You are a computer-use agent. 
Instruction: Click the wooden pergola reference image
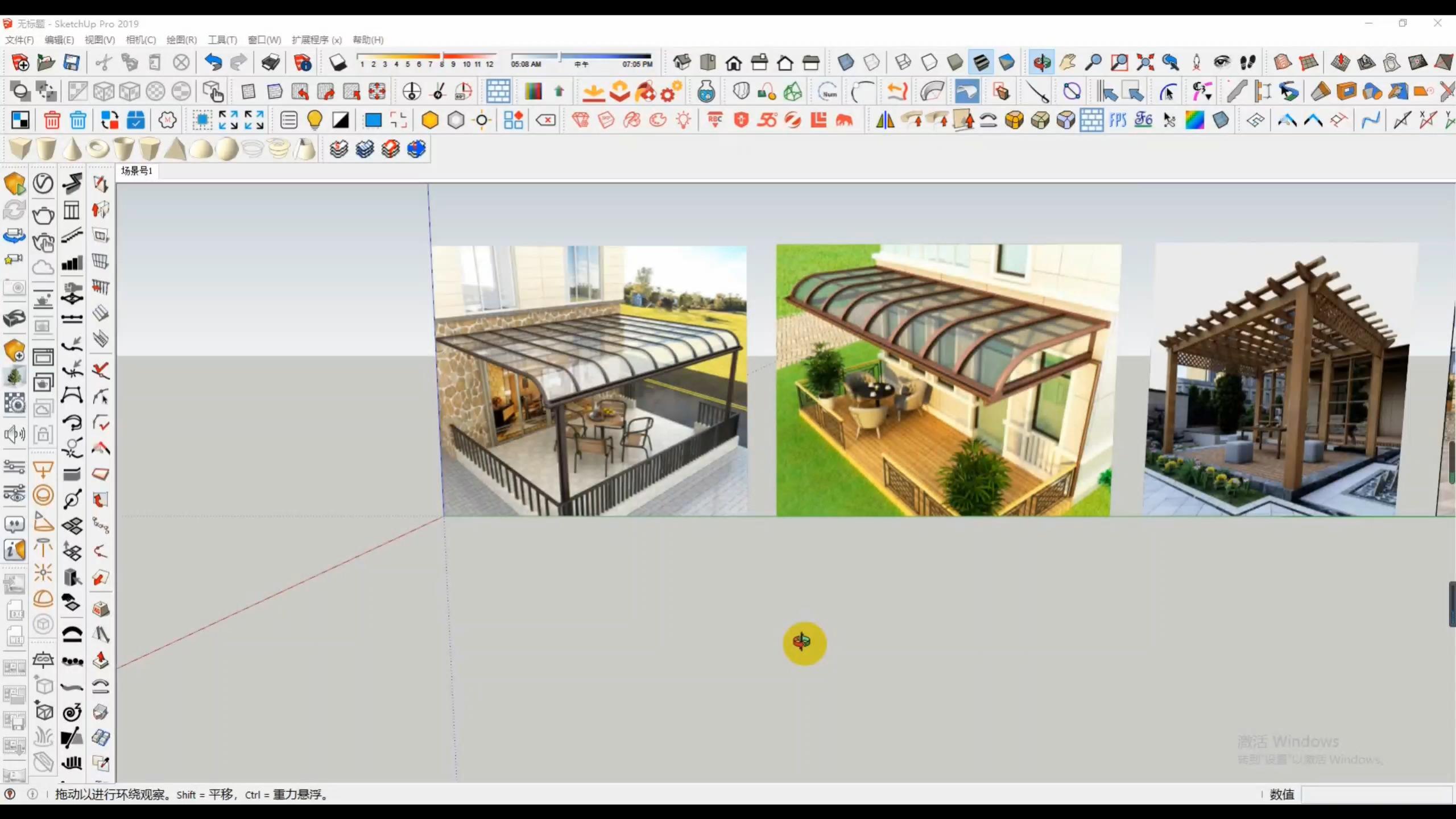[x=1280, y=381]
